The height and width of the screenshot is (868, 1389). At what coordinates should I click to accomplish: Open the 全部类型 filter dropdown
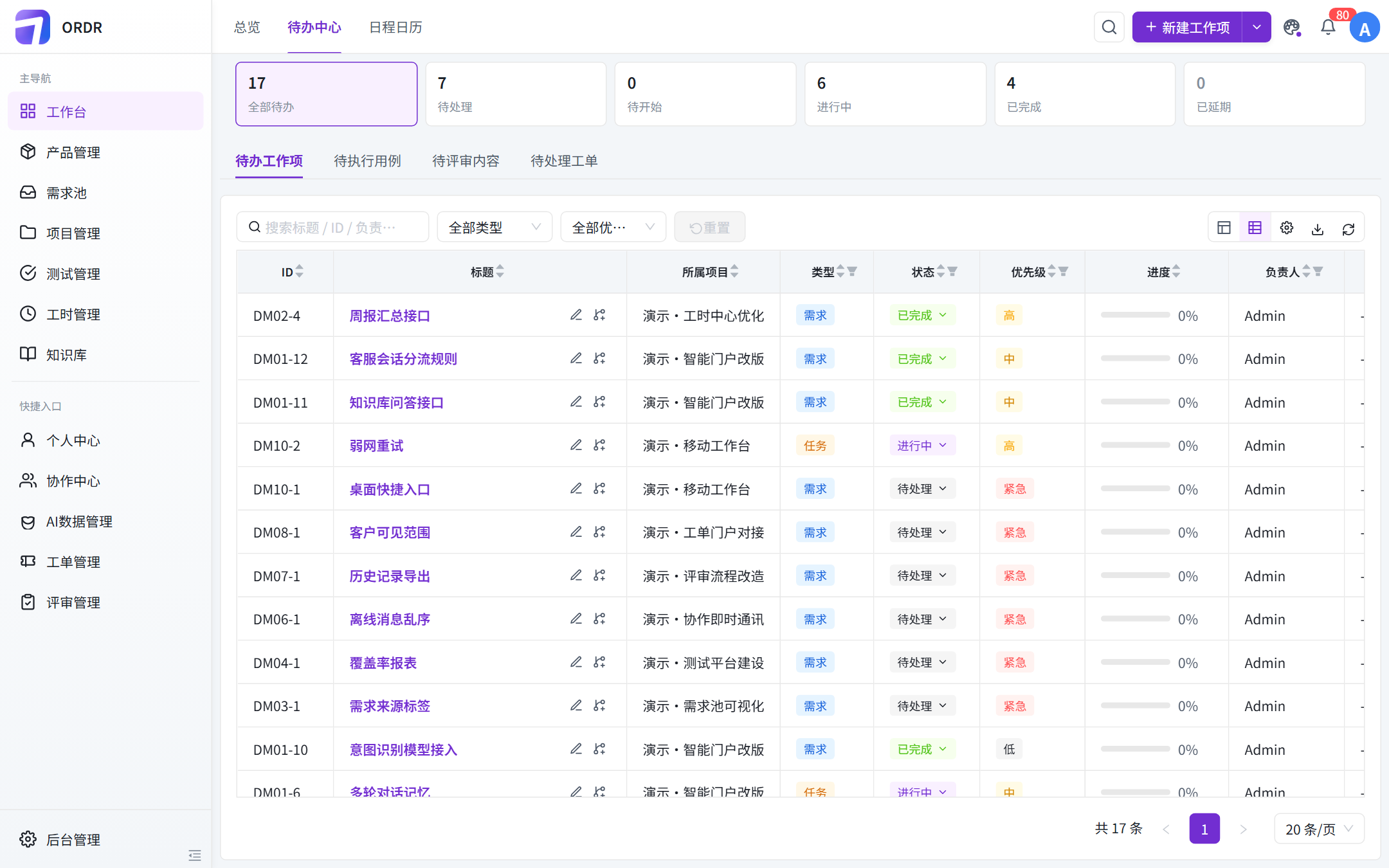point(495,227)
